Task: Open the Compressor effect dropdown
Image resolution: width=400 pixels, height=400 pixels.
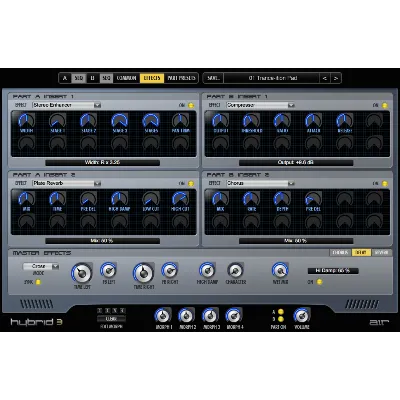Action: (x=260, y=105)
